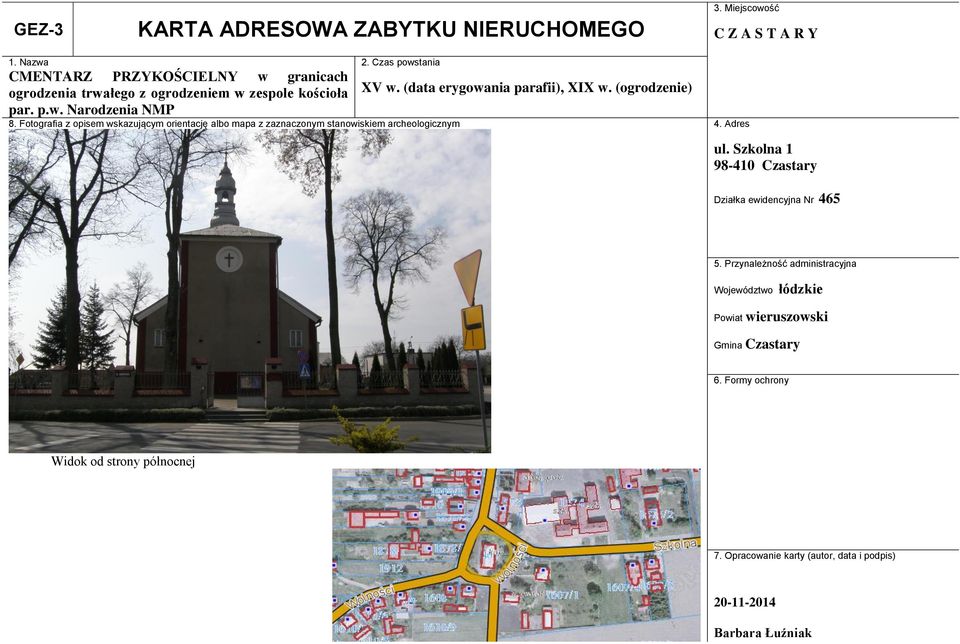The width and height of the screenshot is (960, 644).
Task: Select the '1. Nazwa' field label
Action: tap(29, 62)
